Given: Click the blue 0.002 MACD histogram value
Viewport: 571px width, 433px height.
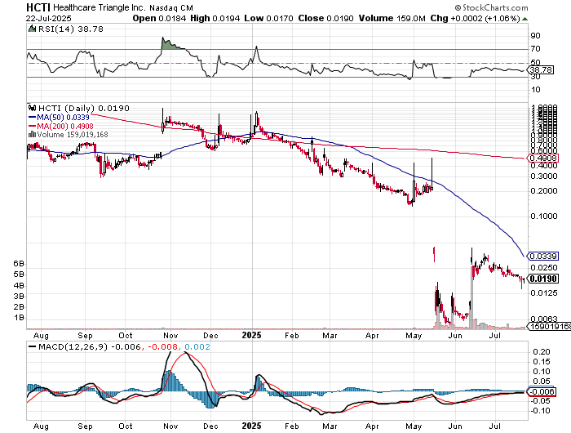Looking at the screenshot, I should [197, 347].
